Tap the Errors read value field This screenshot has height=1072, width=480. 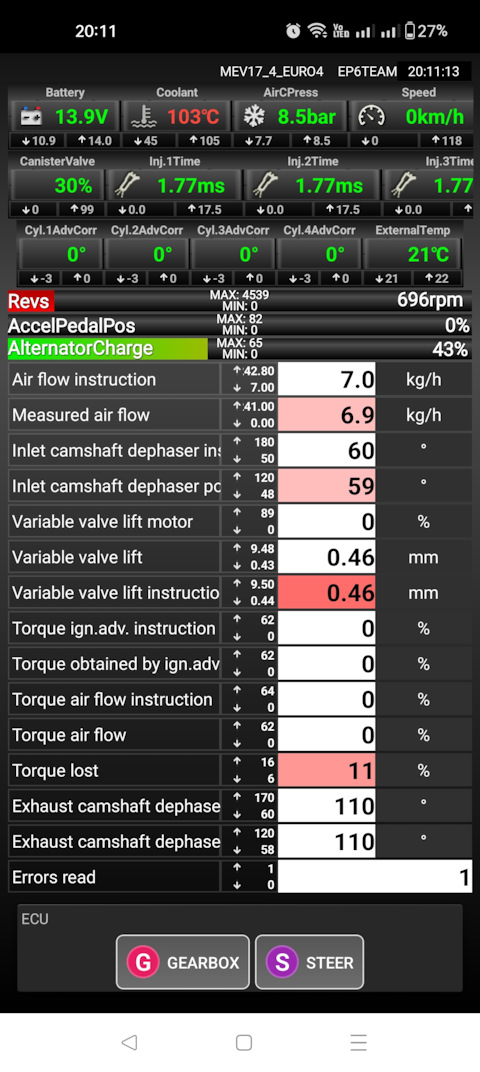[375, 877]
